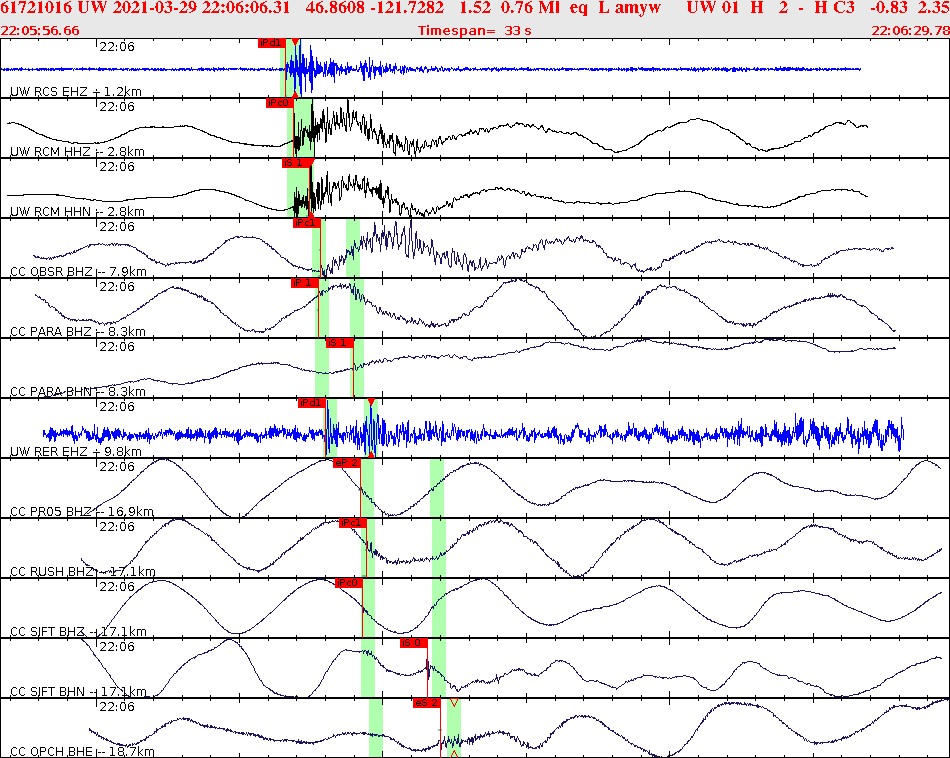The height and width of the screenshot is (758, 950).
Task: Select the iPc0 pick flag on SJFT BHZ
Action: click(347, 581)
